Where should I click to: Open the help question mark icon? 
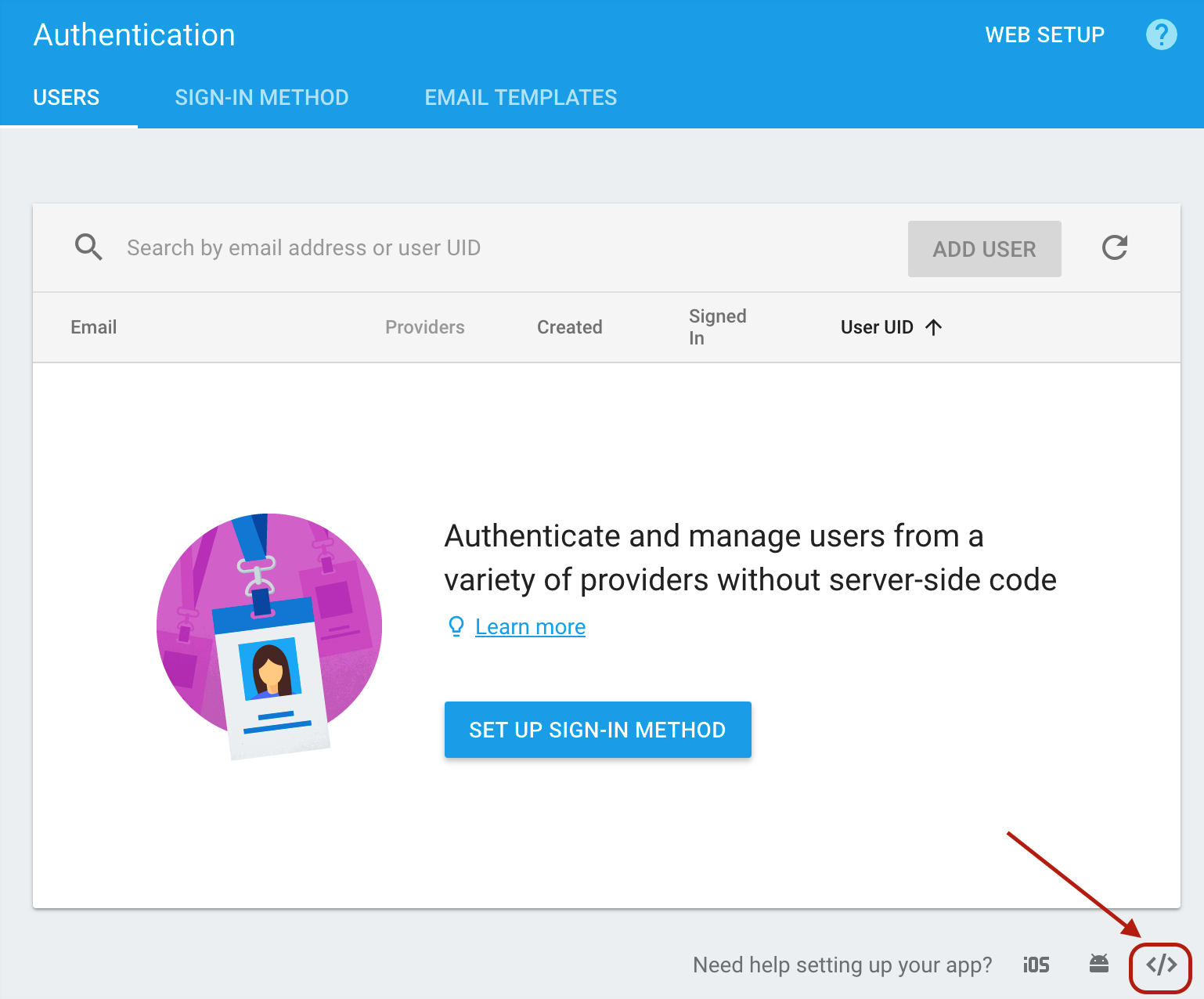[1160, 34]
